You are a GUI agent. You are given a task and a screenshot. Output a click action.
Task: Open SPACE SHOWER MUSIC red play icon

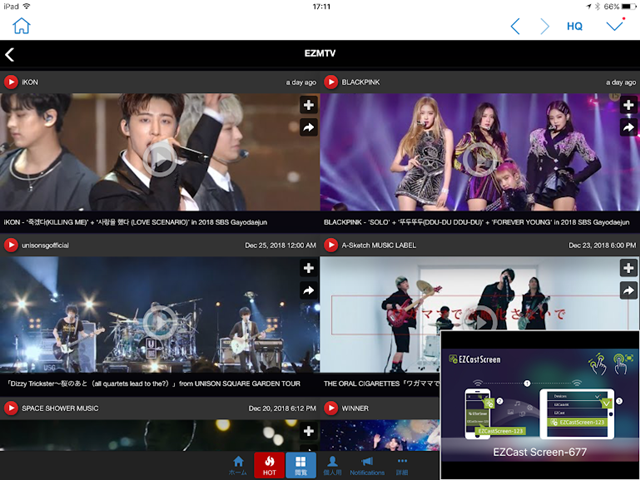click(11, 408)
